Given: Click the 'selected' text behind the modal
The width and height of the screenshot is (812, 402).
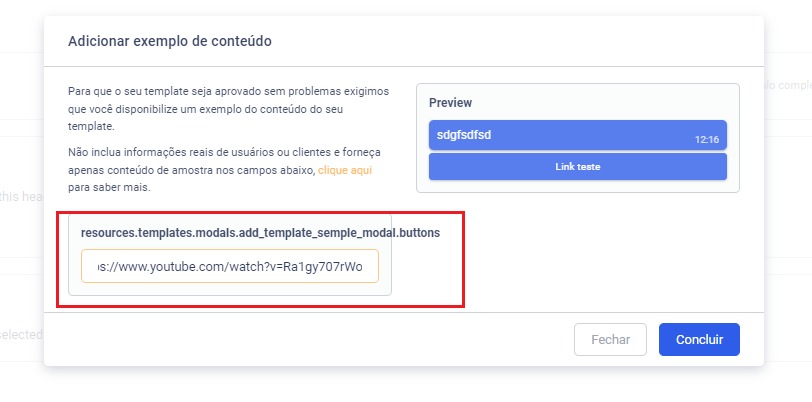Looking at the screenshot, I should click(x=20, y=333).
